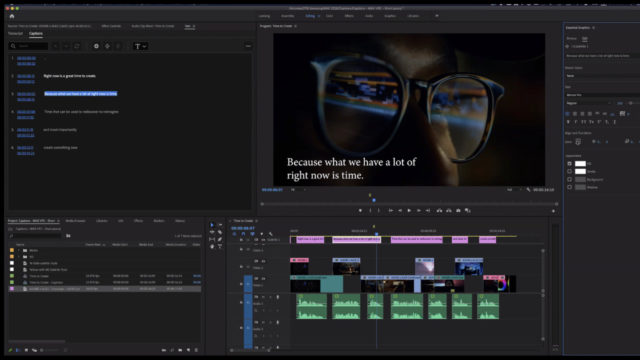Click the Background gray color swatch
The height and width of the screenshot is (360, 640).
pos(580,179)
